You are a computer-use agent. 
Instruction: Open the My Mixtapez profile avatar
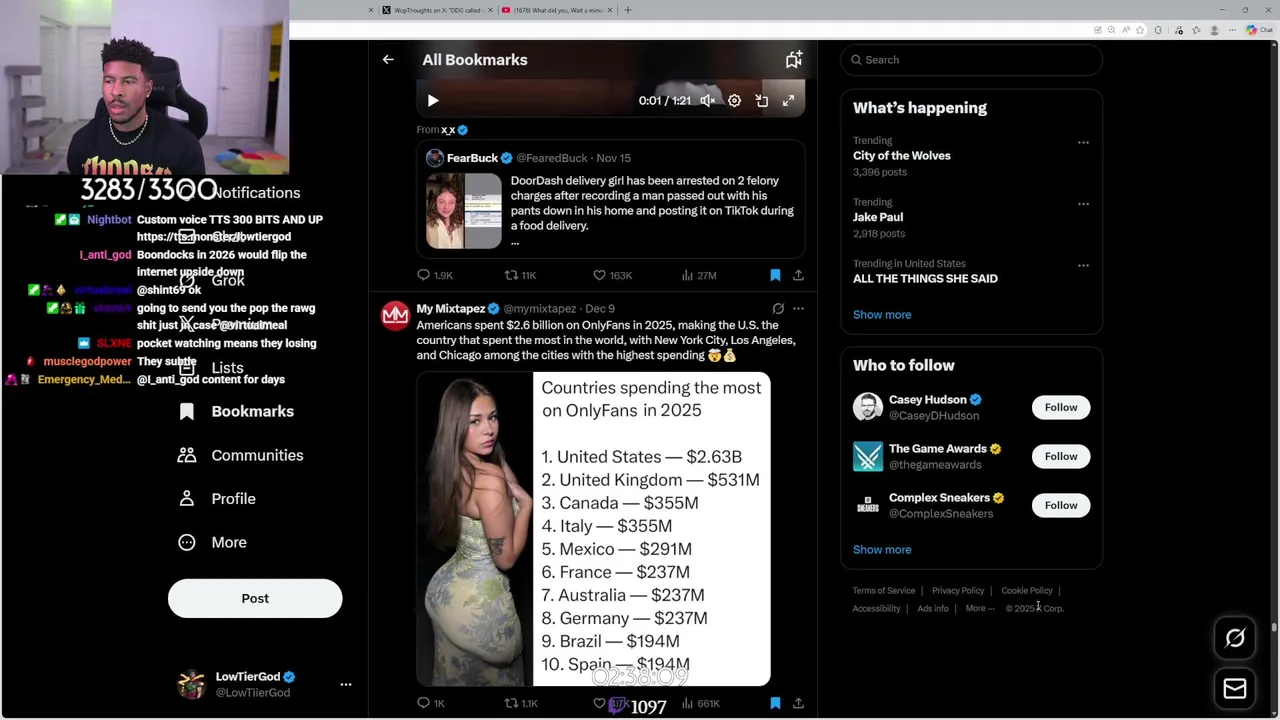pos(396,316)
